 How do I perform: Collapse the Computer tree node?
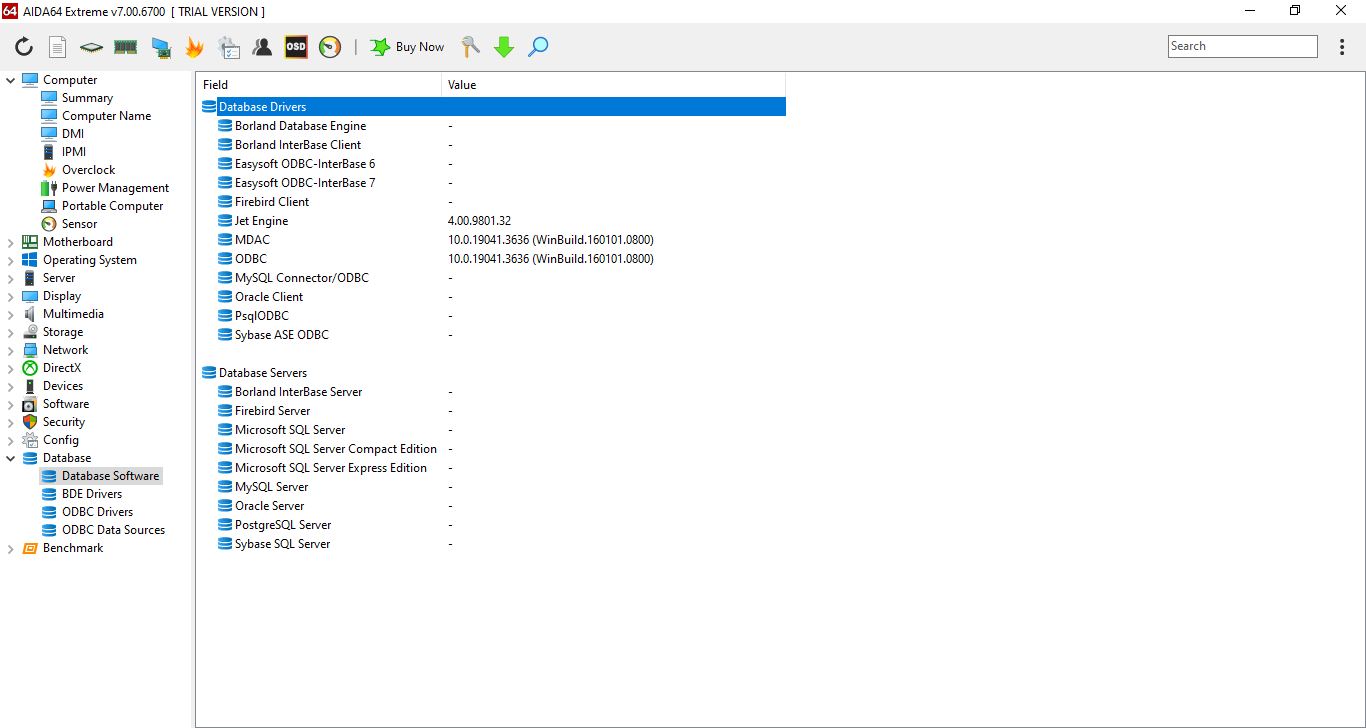pyautogui.click(x=11, y=80)
